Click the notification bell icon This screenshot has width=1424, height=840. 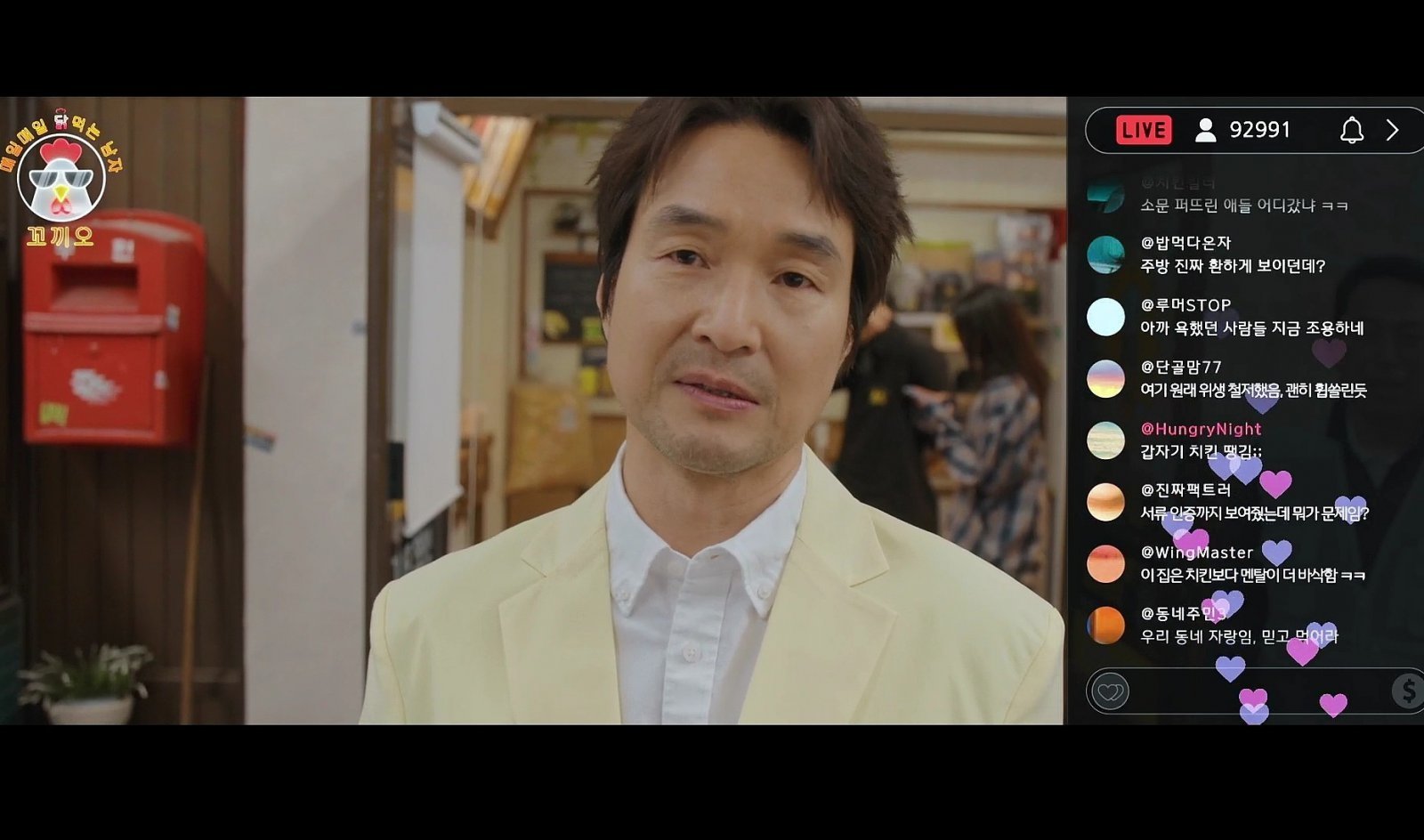1351,131
